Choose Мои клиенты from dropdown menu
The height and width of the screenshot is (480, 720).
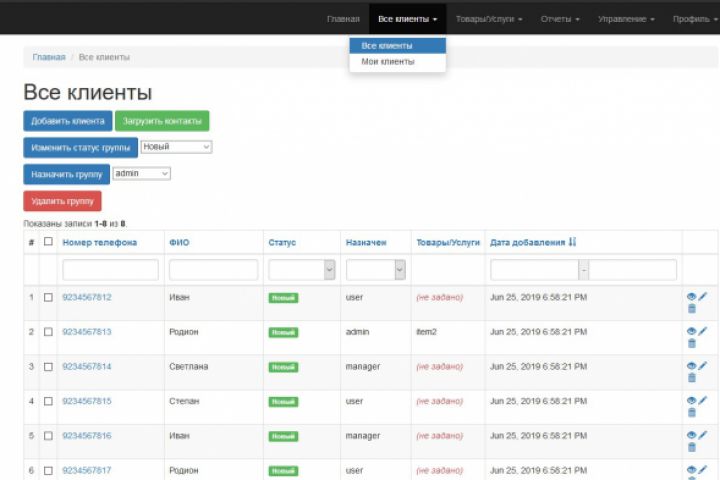397,62
